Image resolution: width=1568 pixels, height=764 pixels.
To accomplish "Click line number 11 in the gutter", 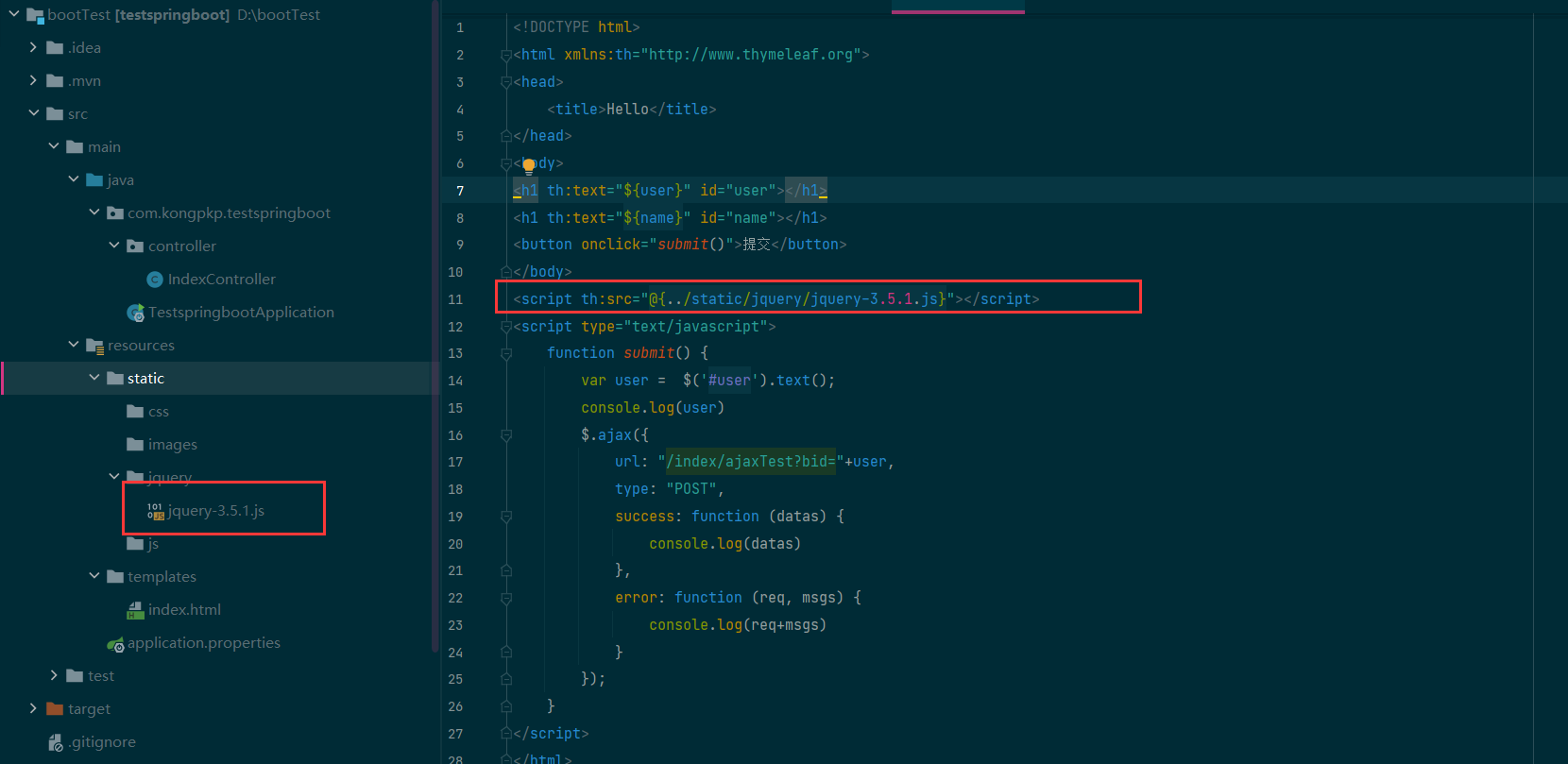I will pos(455,299).
